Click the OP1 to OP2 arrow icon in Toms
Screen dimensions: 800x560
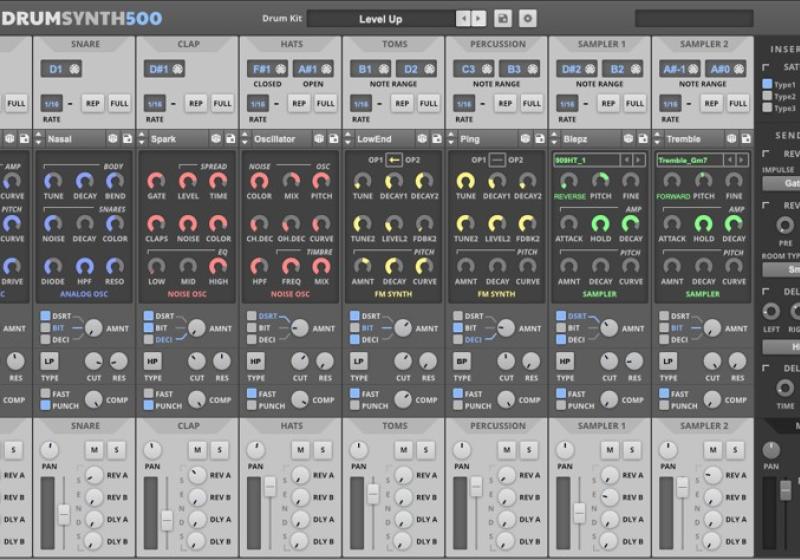coord(394,160)
